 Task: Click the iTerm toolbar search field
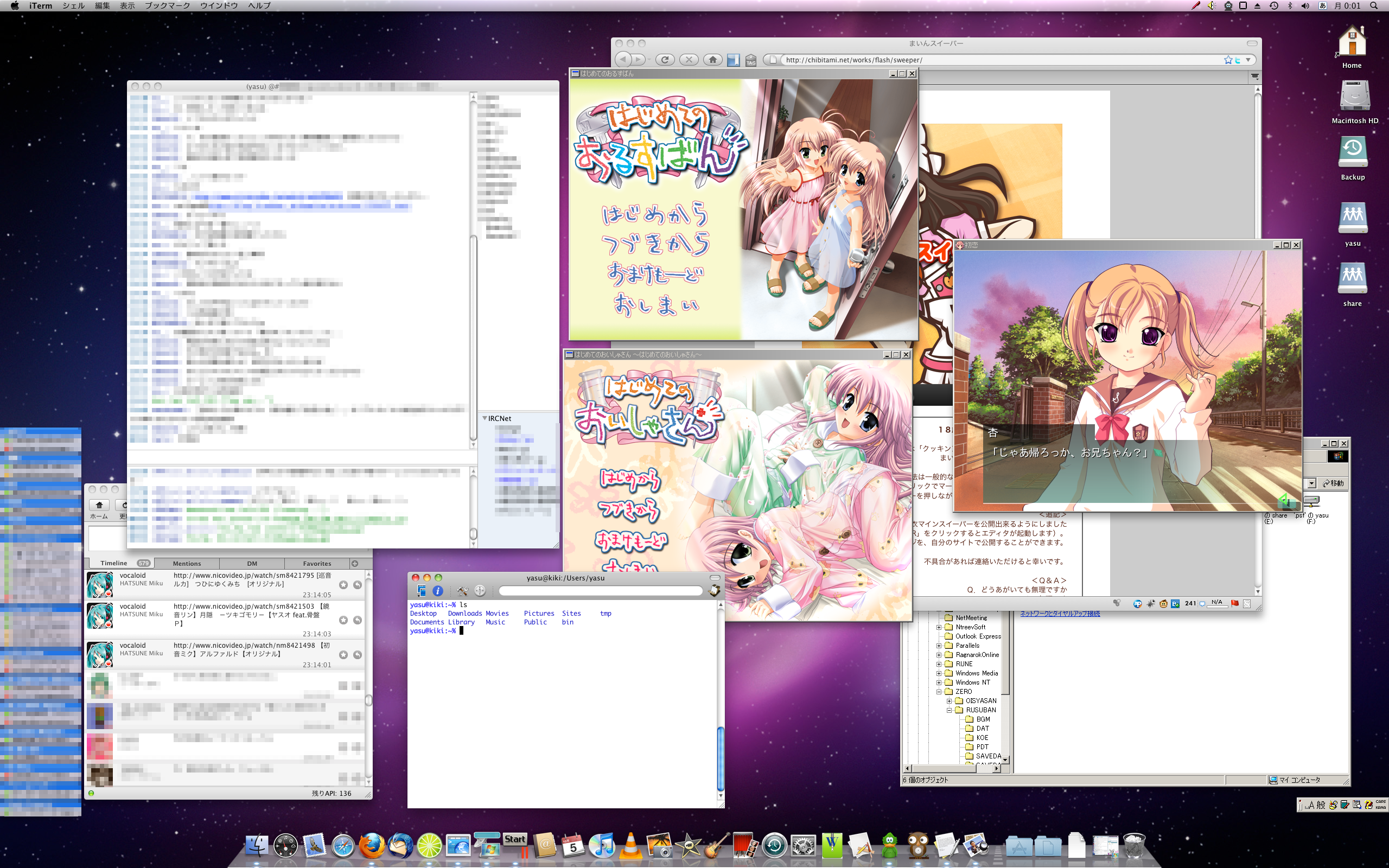pos(601,591)
